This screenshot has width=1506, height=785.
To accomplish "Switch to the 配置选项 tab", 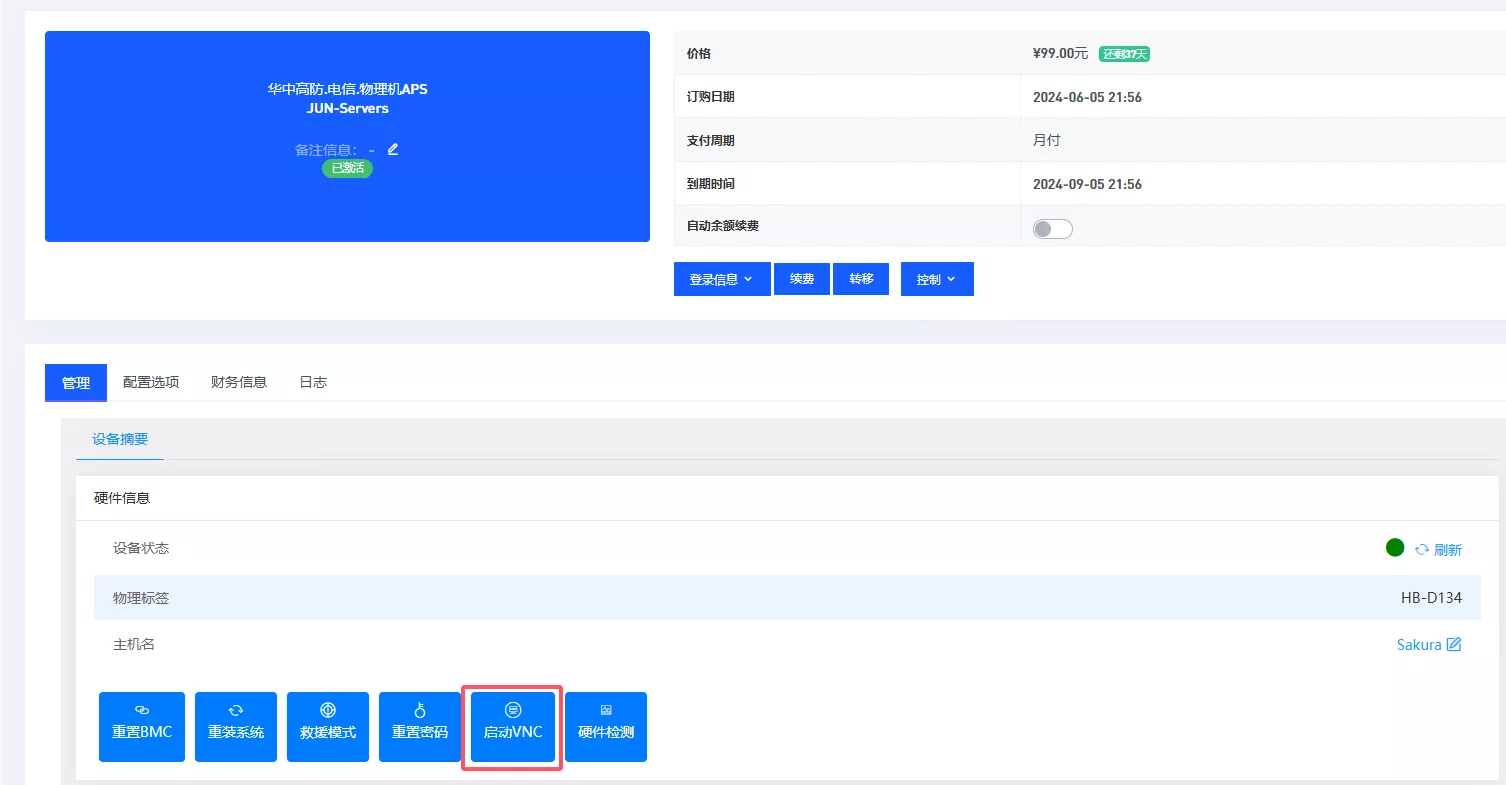I will click(x=151, y=382).
